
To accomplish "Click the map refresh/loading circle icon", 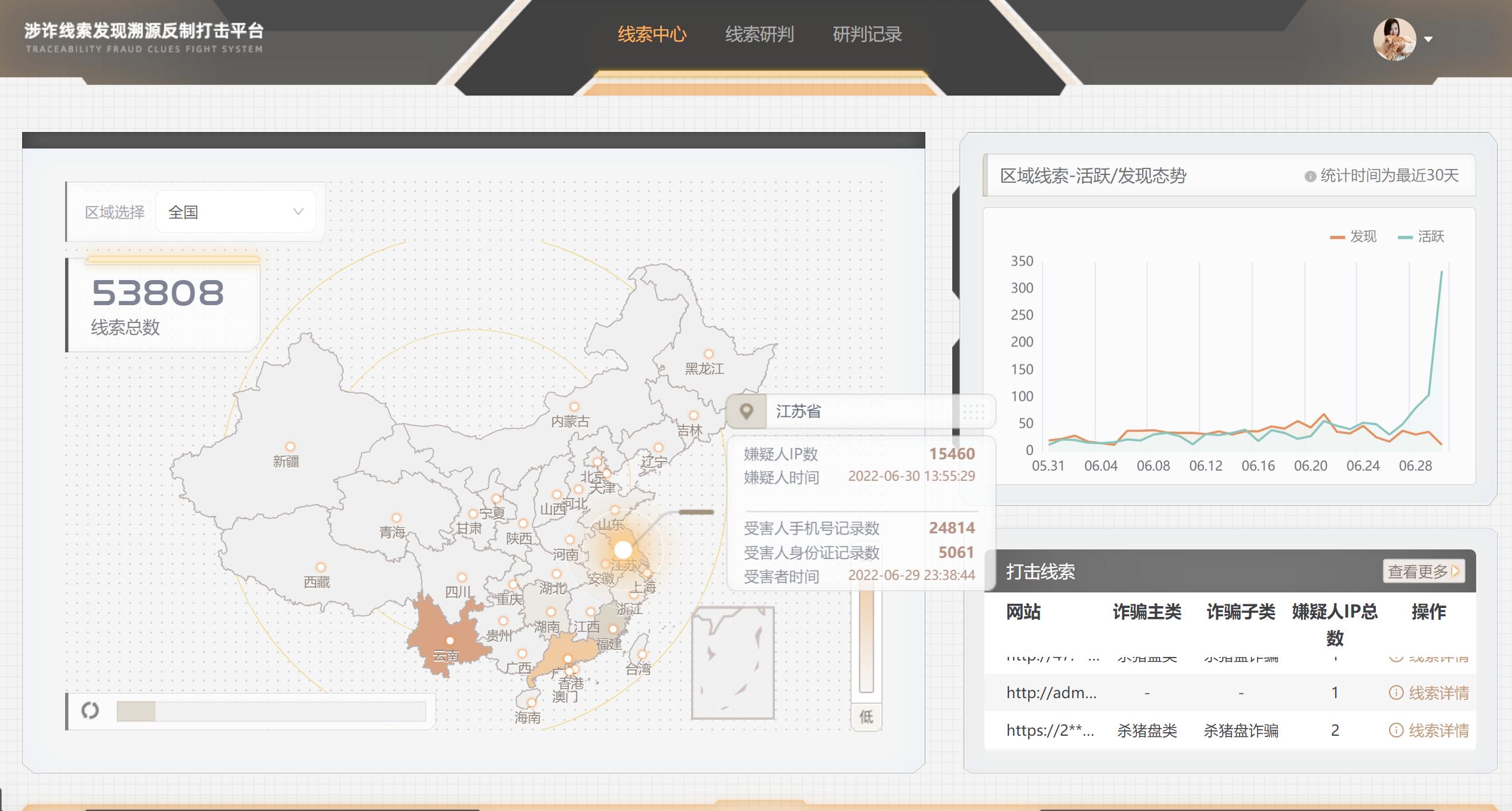I will (90, 711).
